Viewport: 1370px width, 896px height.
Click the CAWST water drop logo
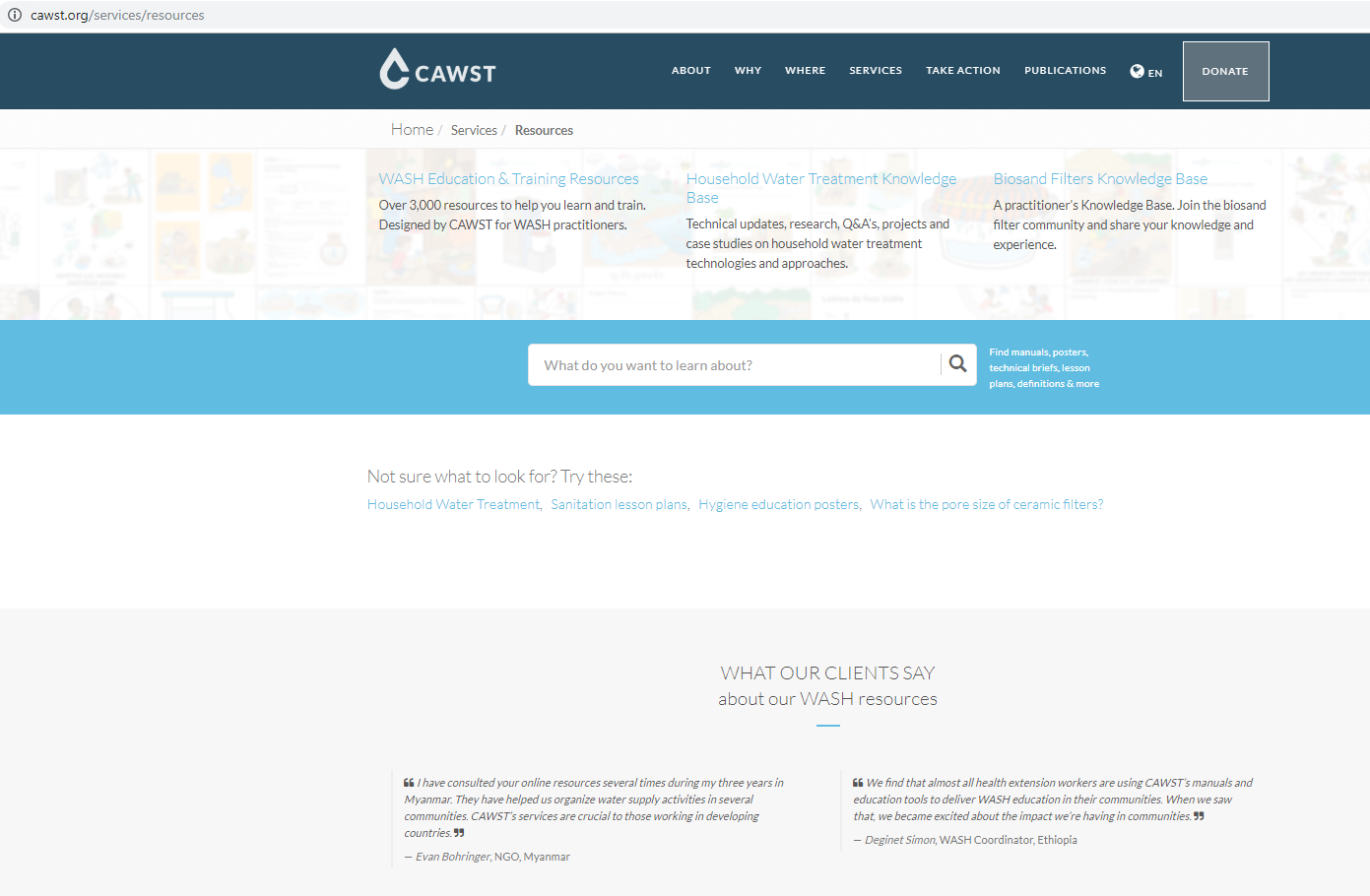pyautogui.click(x=437, y=69)
